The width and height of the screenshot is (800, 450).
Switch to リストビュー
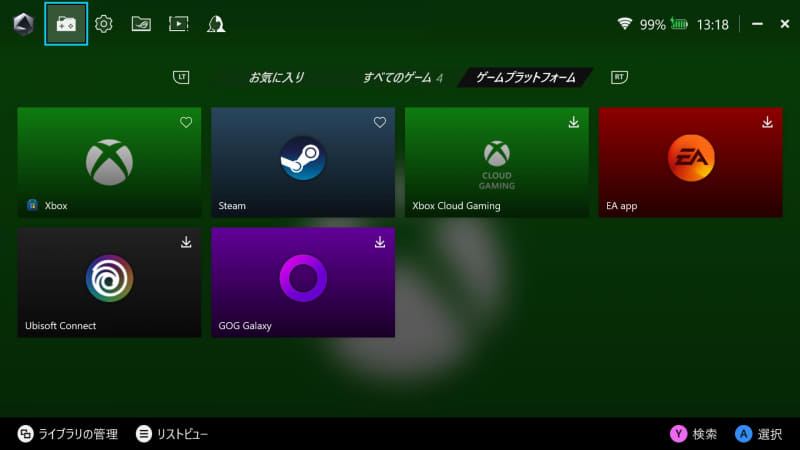[x=172, y=434]
